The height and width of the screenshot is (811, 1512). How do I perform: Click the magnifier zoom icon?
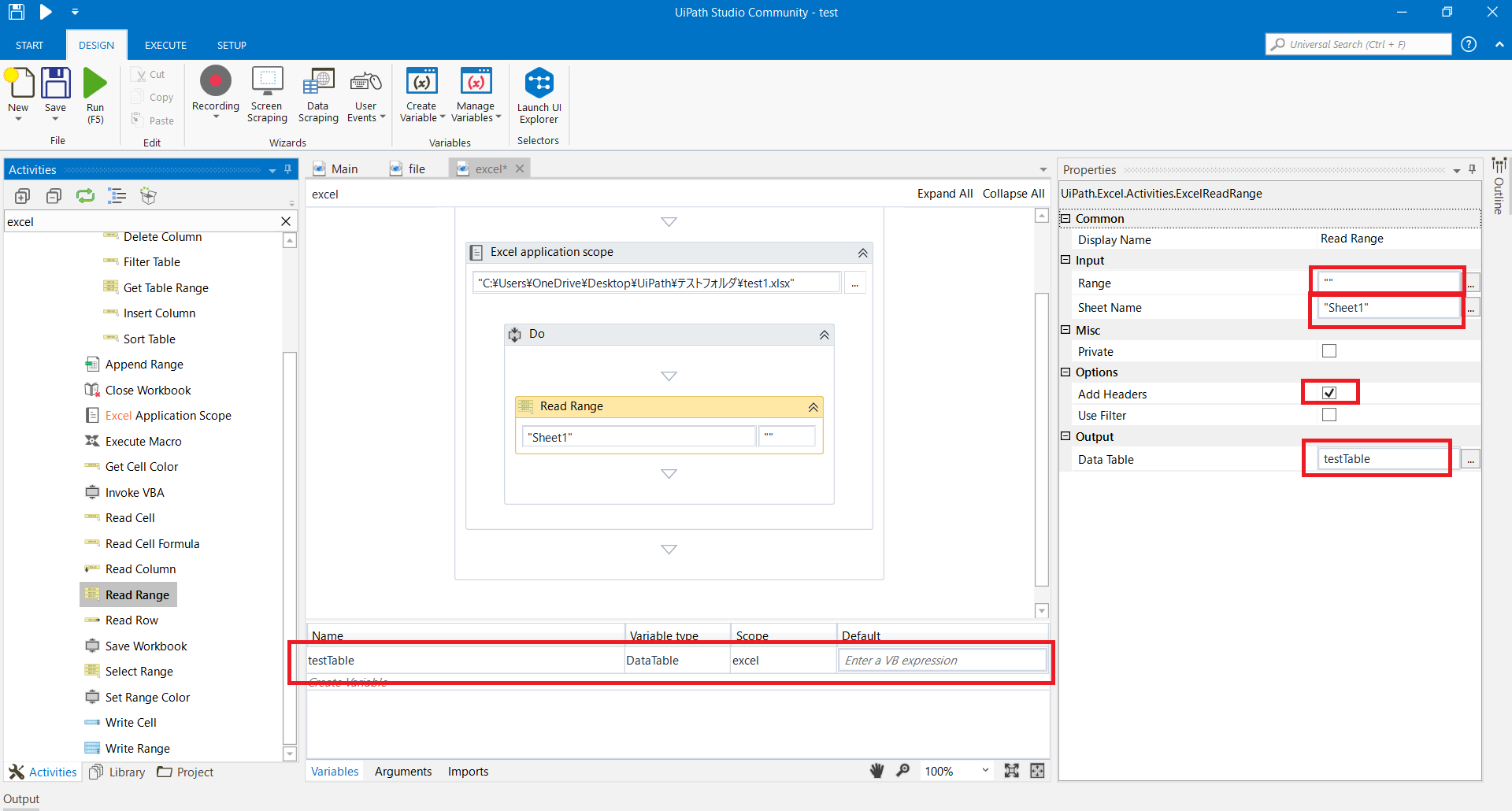pos(903,771)
